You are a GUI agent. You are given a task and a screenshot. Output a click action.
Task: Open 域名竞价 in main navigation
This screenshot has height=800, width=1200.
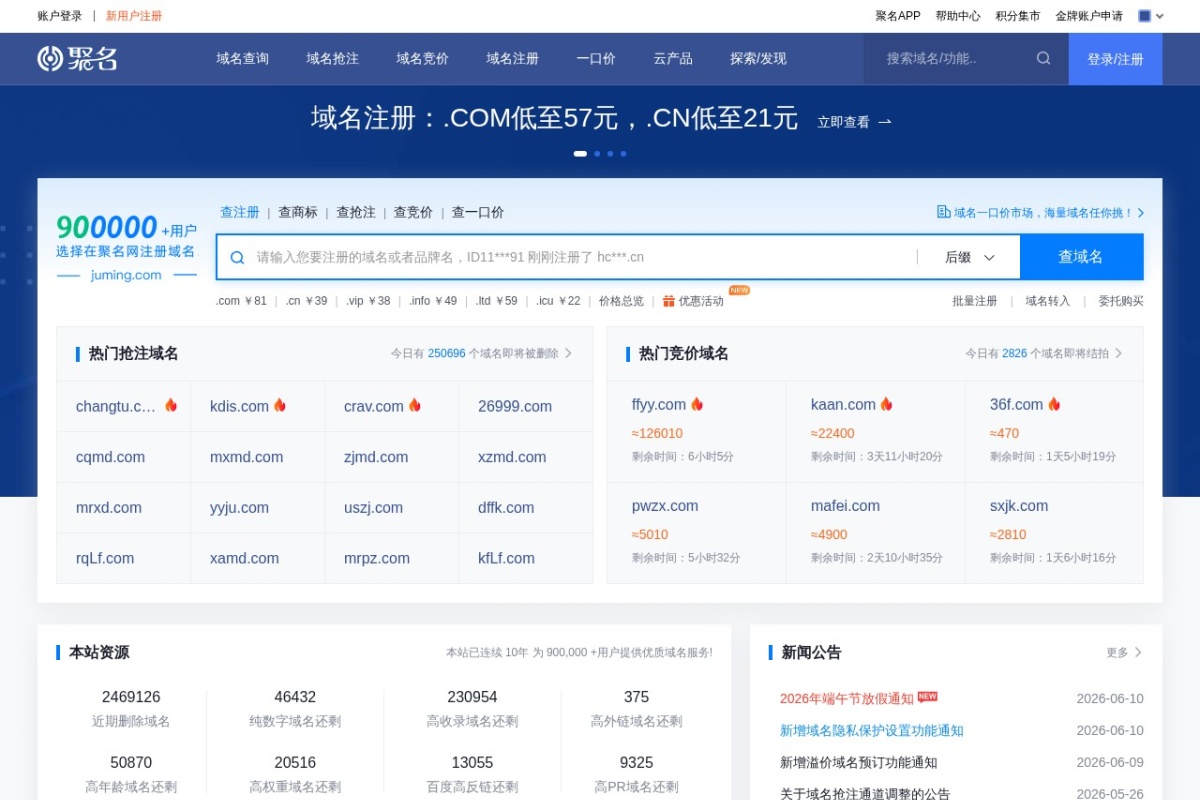(423, 59)
